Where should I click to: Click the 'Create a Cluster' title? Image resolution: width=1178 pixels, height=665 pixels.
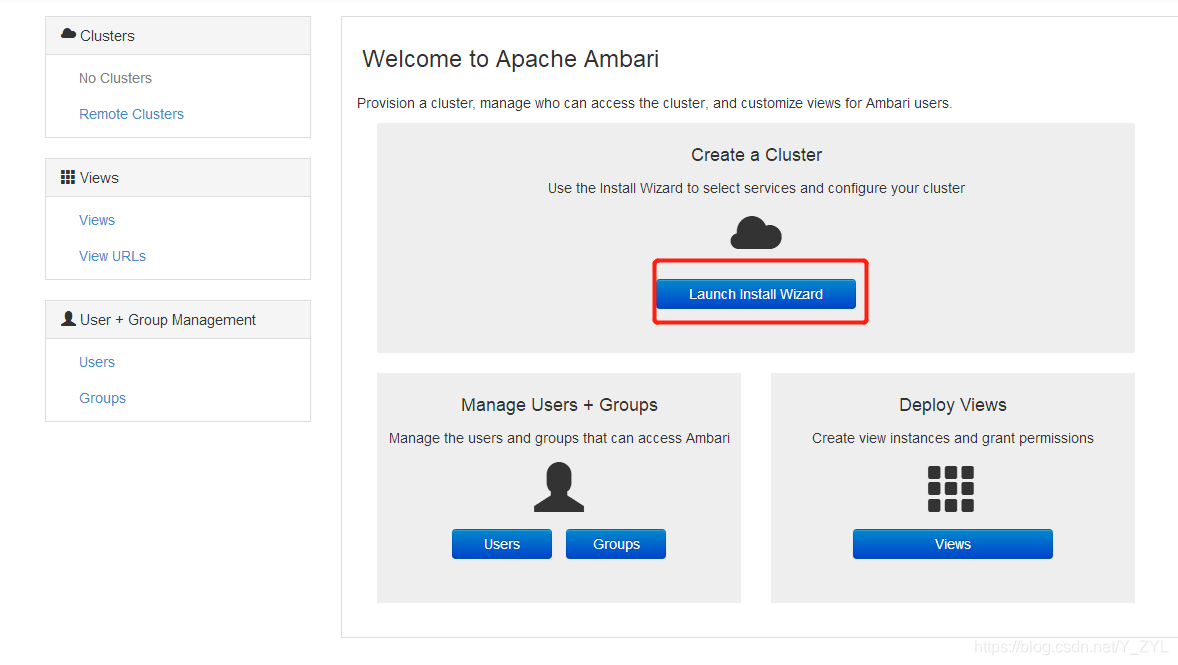click(757, 155)
